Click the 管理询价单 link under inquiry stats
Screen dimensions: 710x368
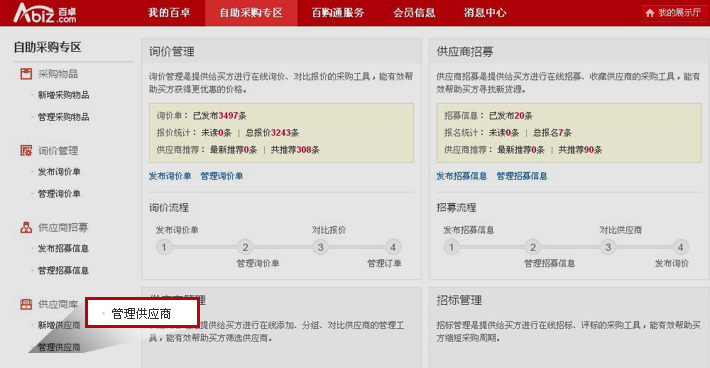[222, 176]
